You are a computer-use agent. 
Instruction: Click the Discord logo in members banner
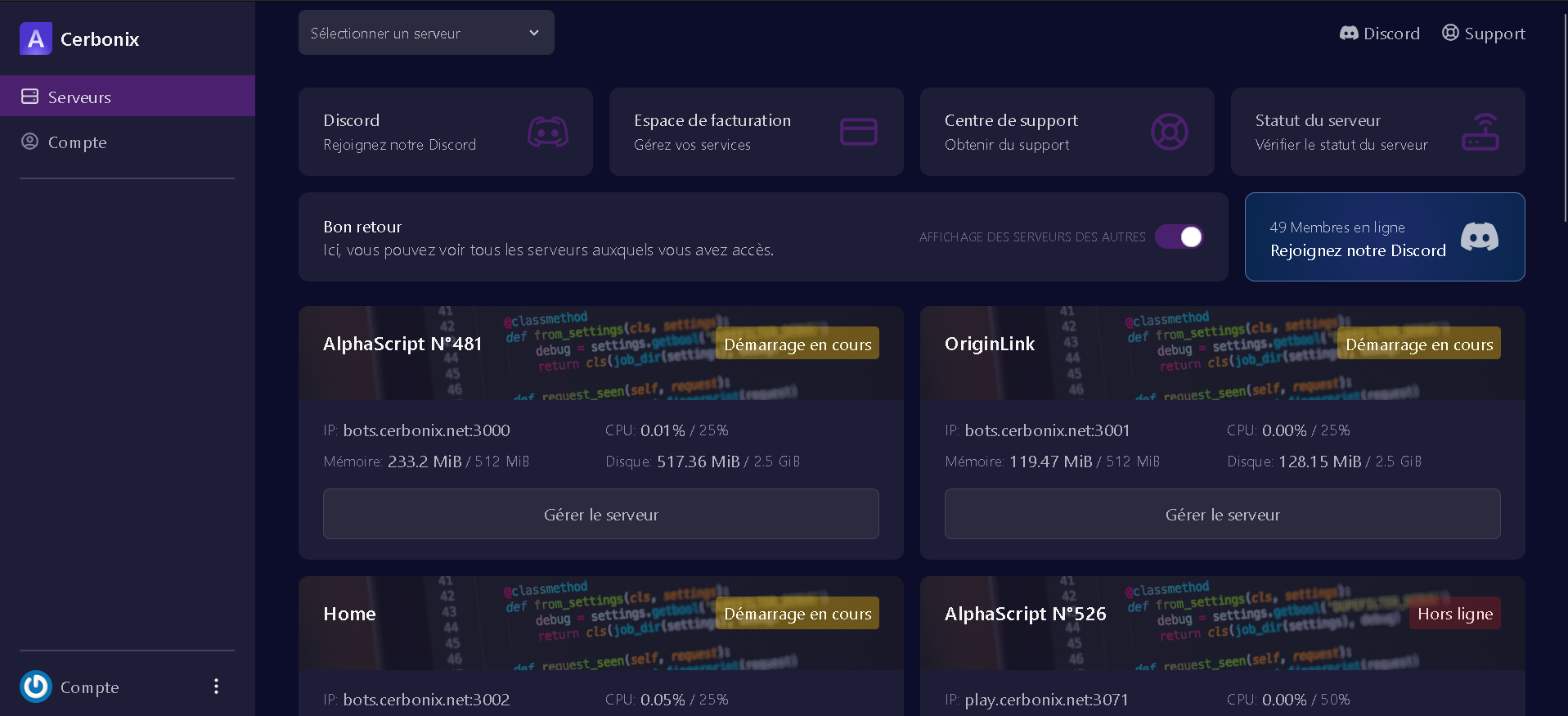pos(1480,237)
